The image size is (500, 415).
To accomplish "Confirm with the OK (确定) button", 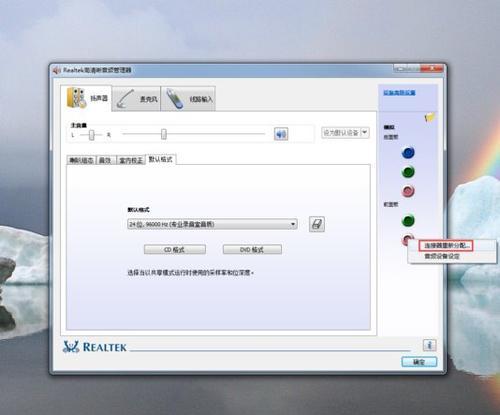I will (419, 362).
